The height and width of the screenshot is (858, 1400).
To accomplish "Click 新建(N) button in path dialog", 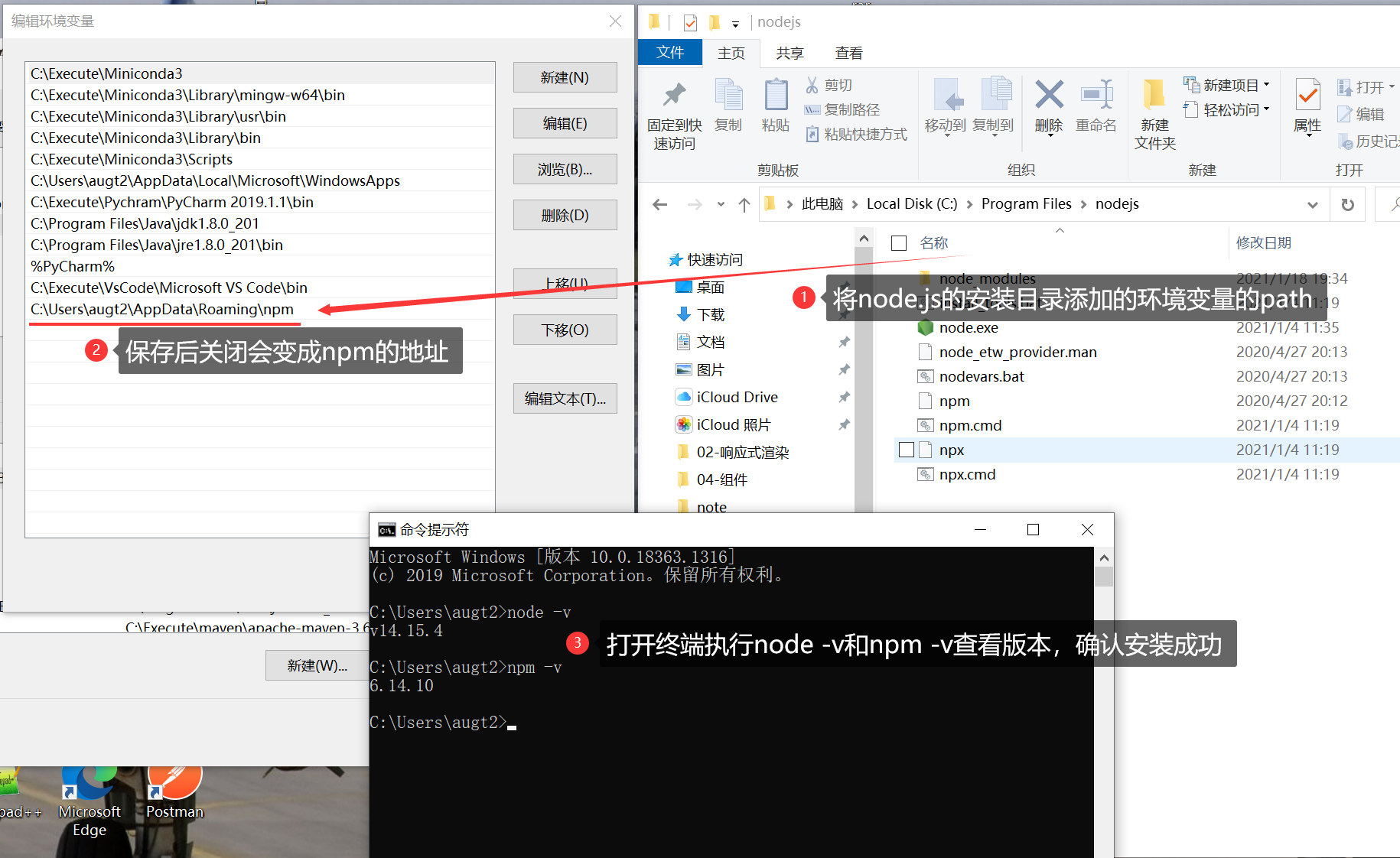I will point(565,77).
